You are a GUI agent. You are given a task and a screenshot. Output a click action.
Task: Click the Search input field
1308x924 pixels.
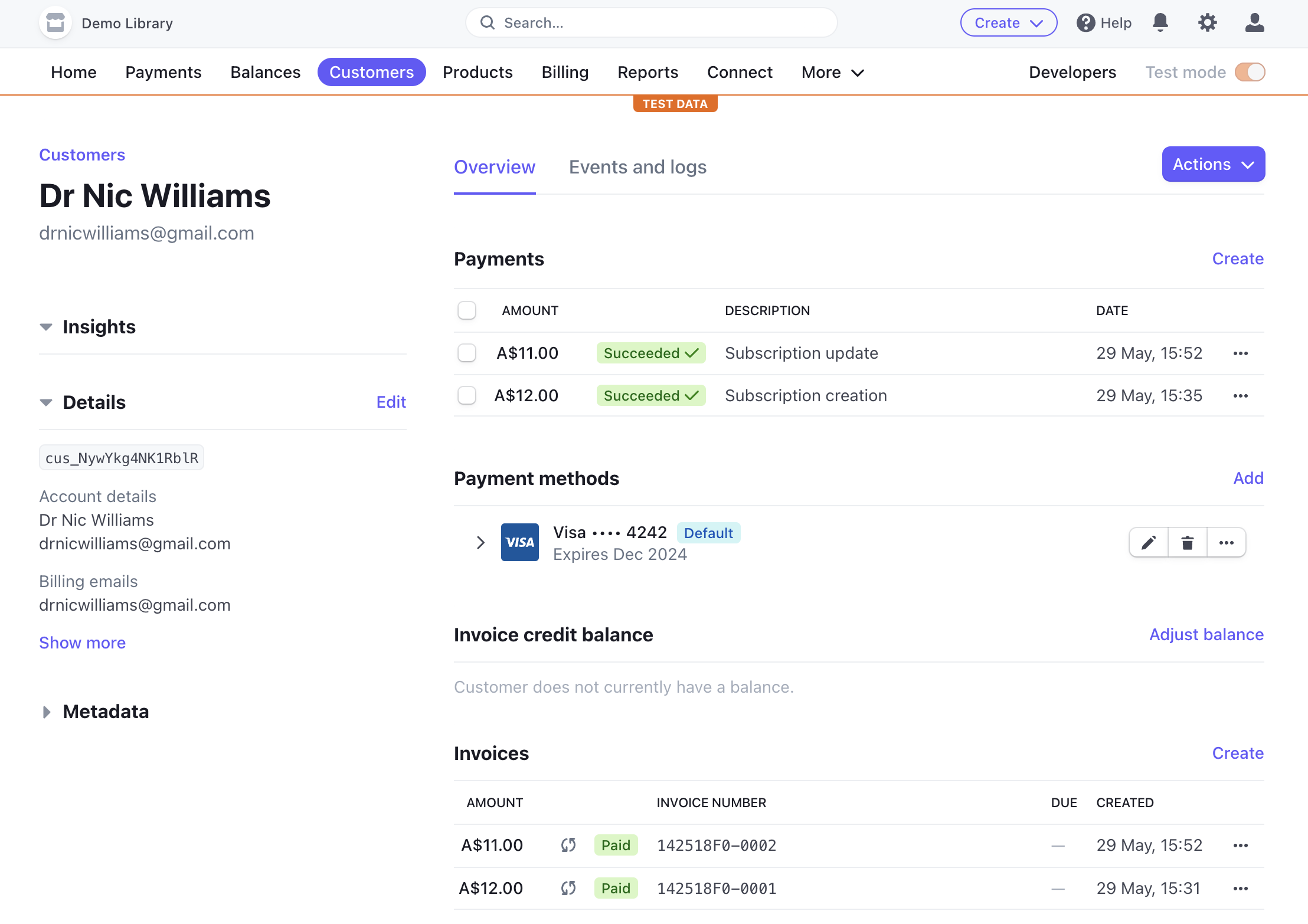[x=651, y=23]
